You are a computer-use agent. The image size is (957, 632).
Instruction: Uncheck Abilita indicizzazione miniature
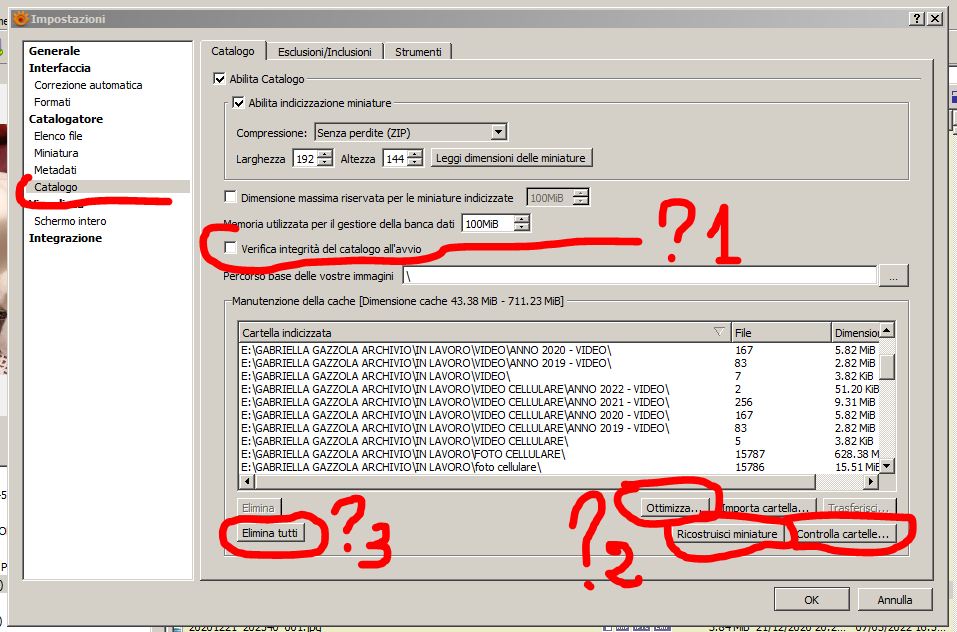[239, 102]
